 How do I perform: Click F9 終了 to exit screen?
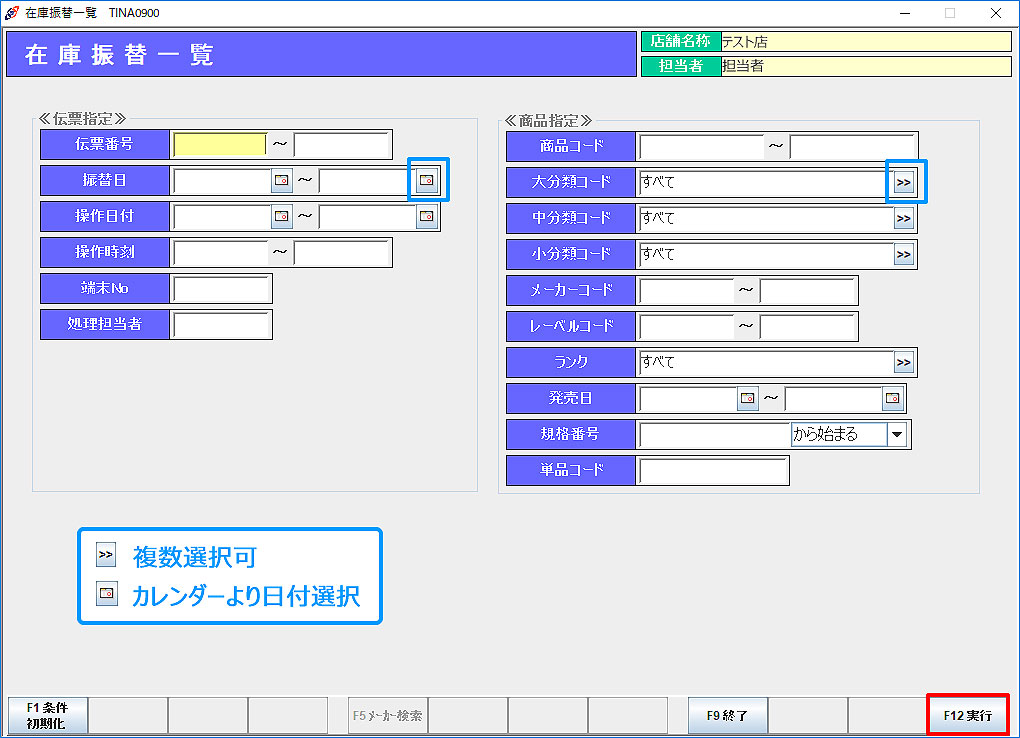pos(727,716)
